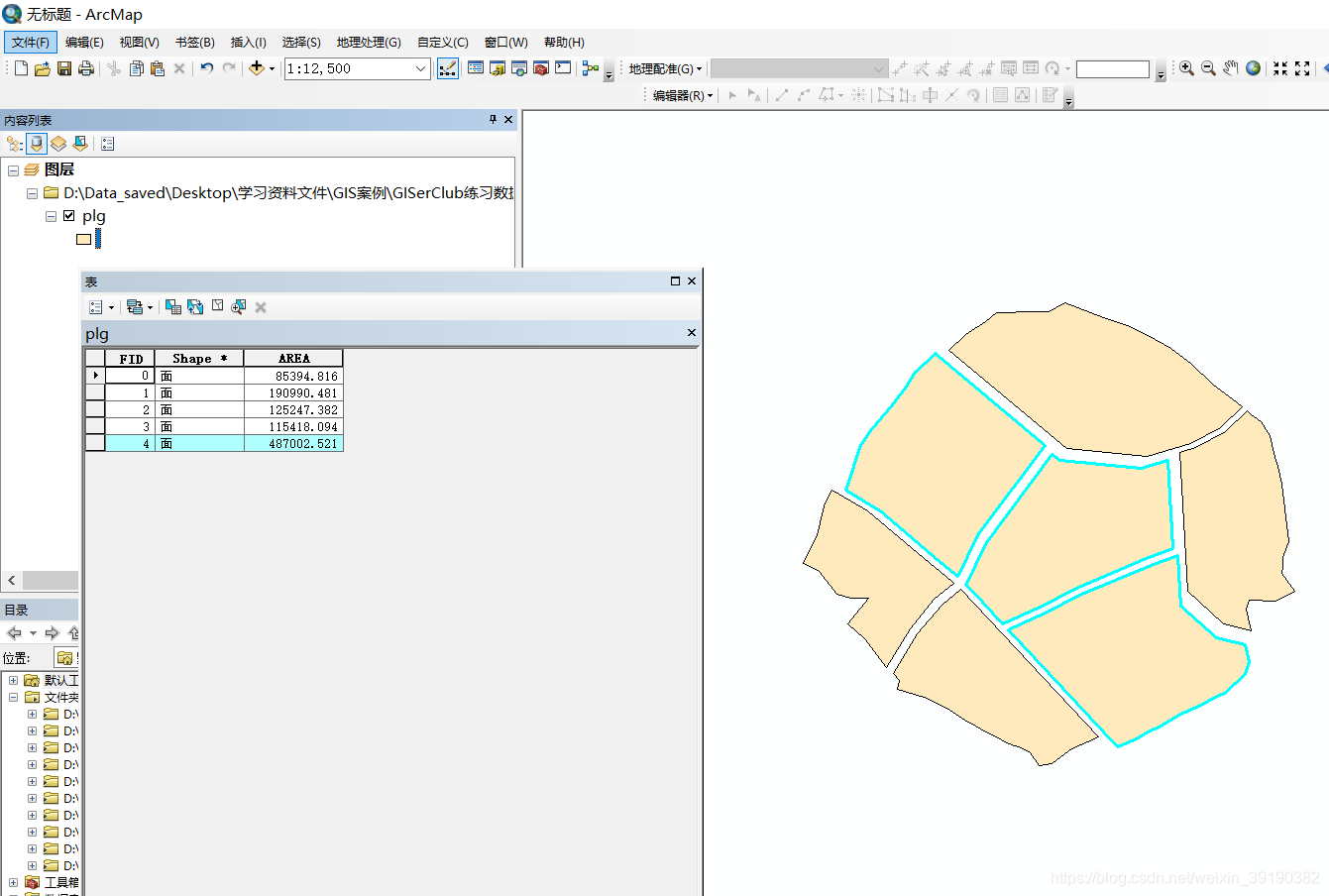
Task: Open the 书签(B) menu
Action: pos(194,42)
